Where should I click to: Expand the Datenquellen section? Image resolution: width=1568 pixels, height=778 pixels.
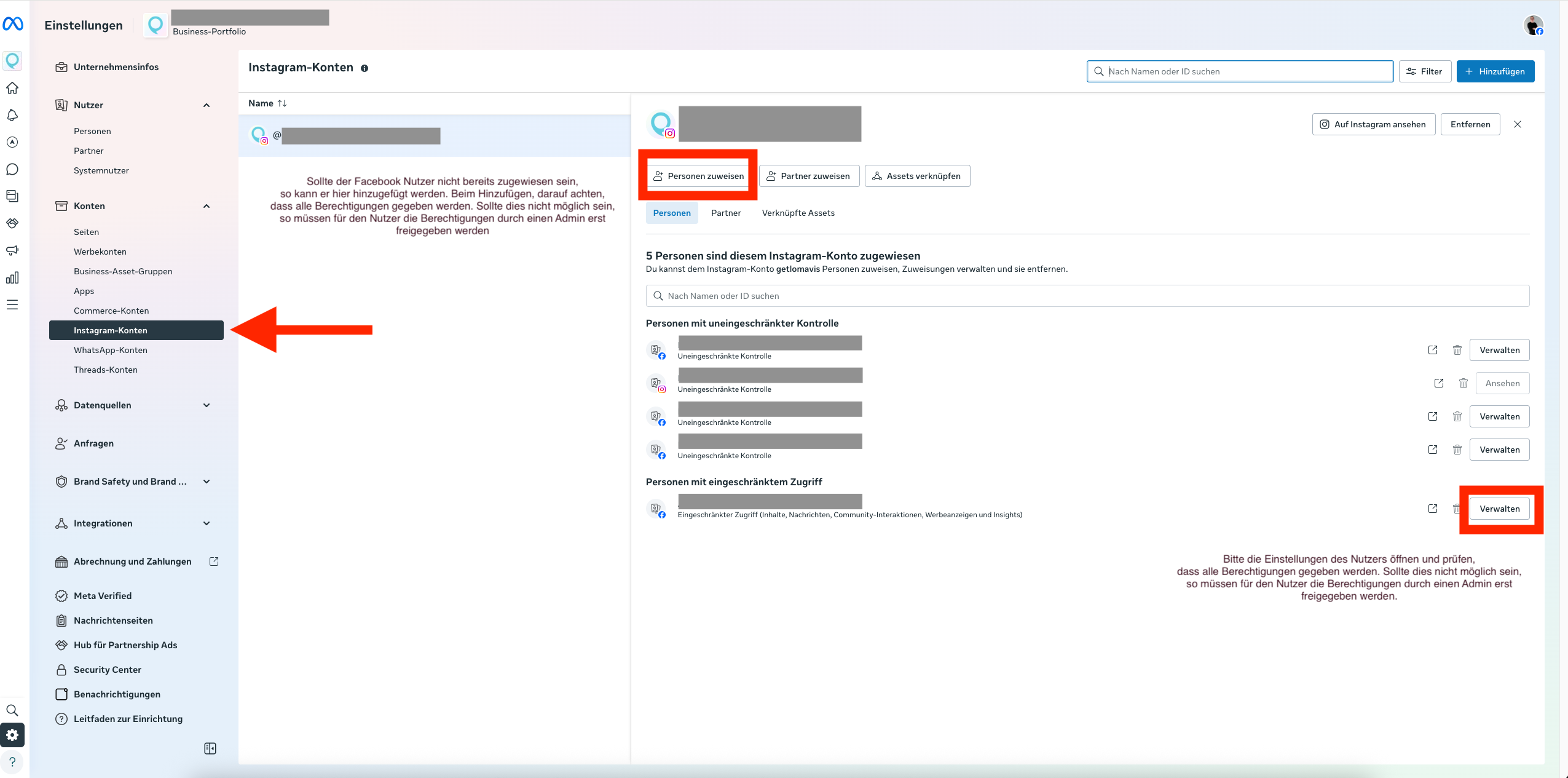point(207,405)
